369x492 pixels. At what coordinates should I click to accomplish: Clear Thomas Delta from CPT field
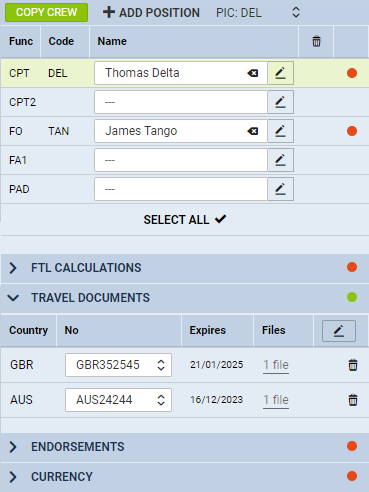coord(253,73)
